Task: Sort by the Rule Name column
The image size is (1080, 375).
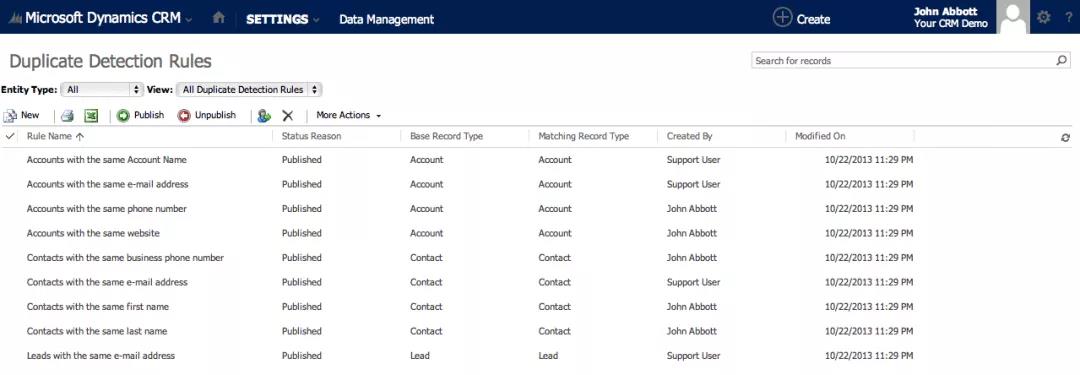Action: pyautogui.click(x=55, y=136)
